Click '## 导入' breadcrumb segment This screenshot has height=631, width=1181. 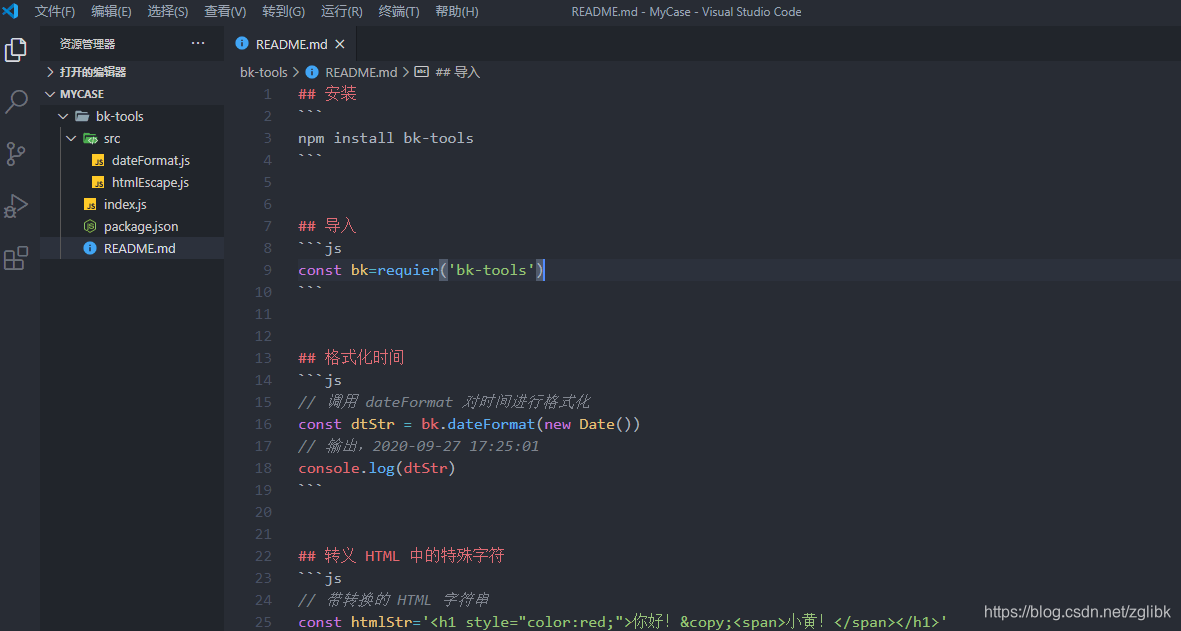[x=457, y=72]
